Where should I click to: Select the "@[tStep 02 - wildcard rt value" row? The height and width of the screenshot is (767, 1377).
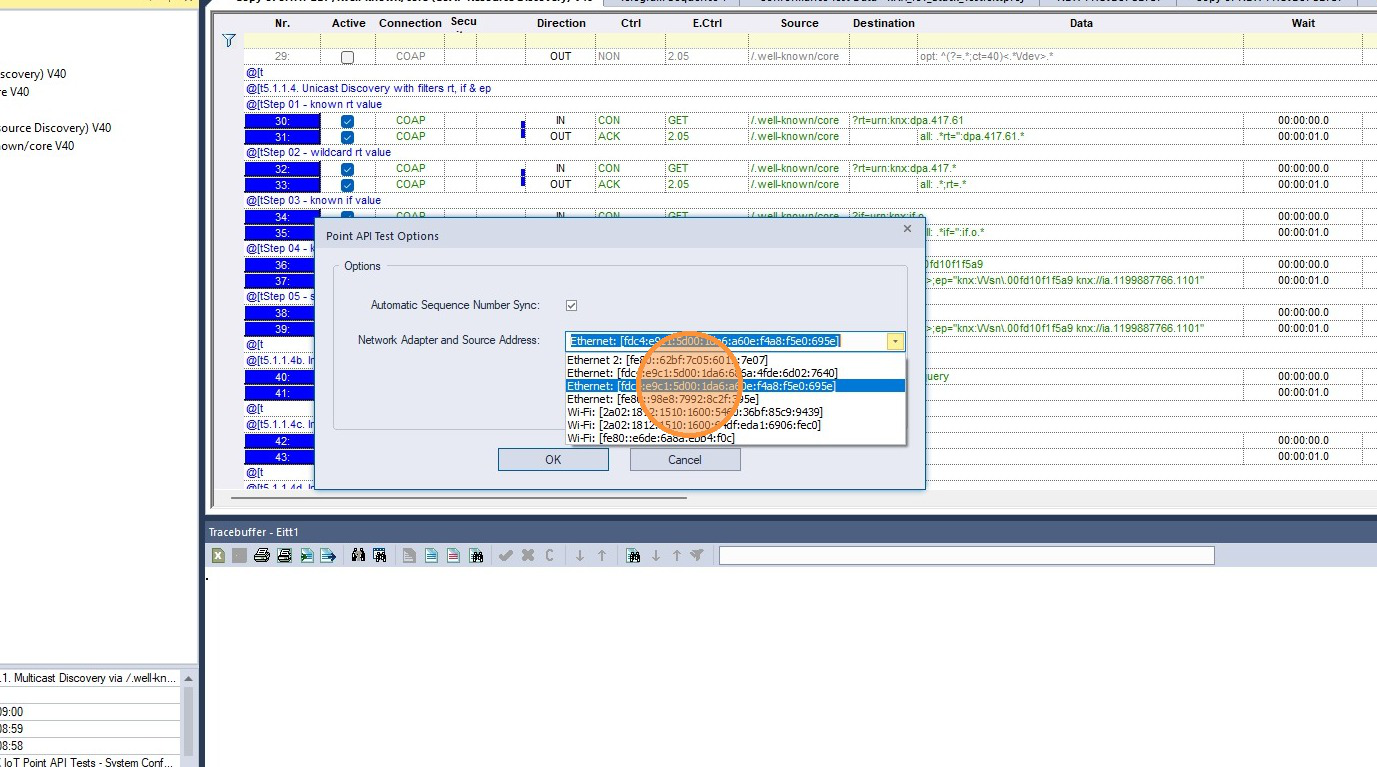(x=318, y=153)
